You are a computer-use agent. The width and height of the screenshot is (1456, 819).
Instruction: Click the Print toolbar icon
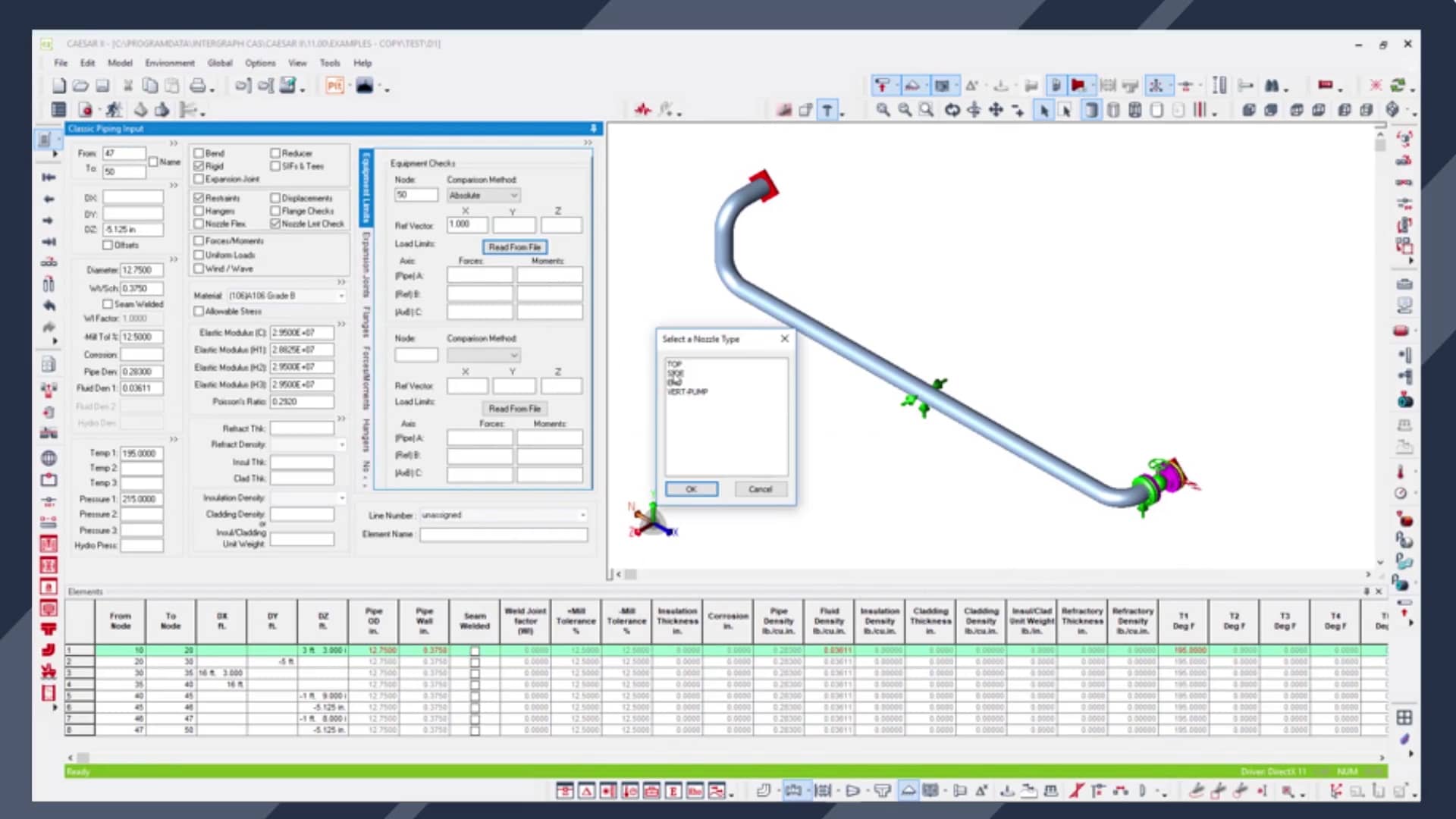pos(196,85)
